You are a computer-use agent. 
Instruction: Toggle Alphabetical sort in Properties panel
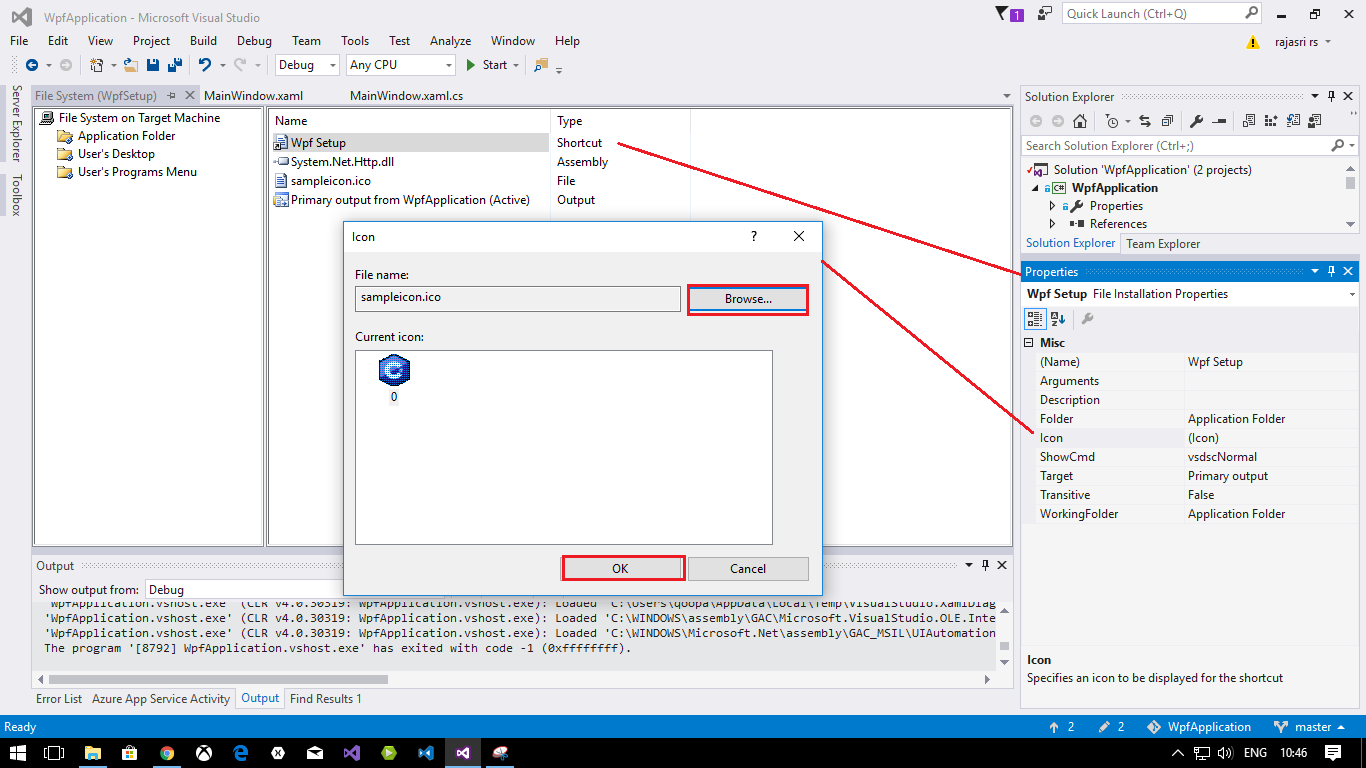click(1058, 319)
